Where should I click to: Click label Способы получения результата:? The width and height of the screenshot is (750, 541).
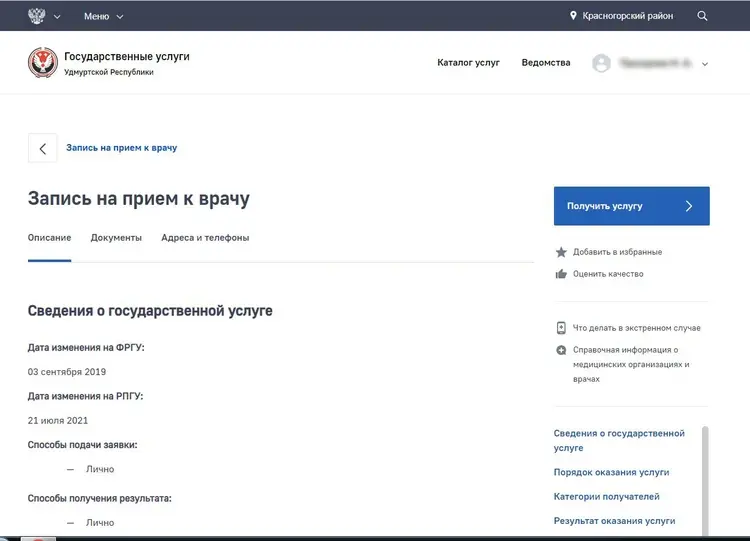99,498
